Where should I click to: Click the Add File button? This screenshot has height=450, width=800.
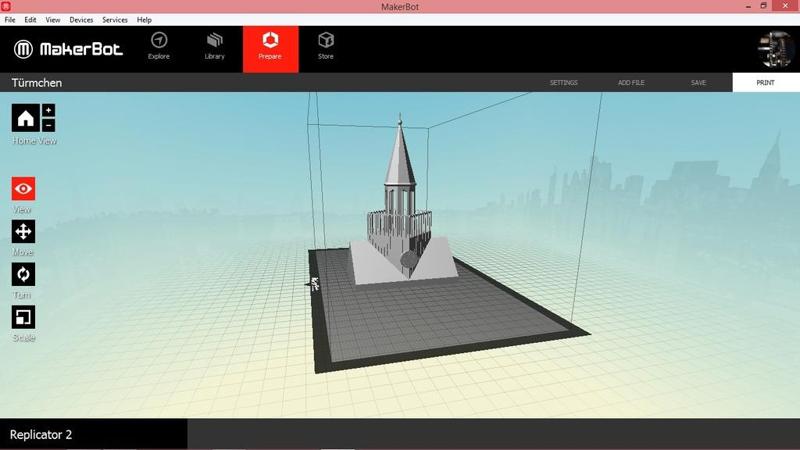pos(632,83)
